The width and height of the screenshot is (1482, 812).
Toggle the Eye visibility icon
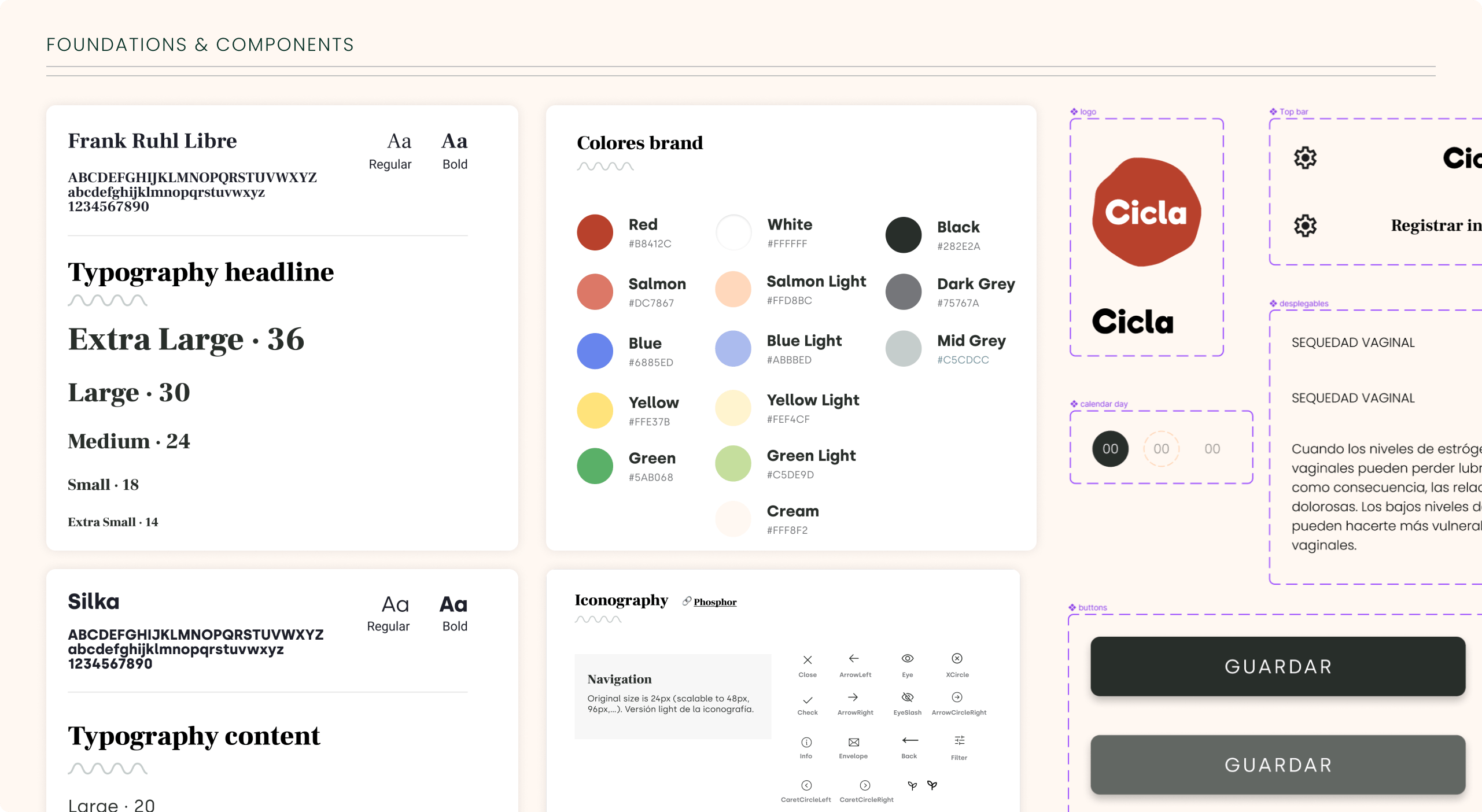click(908, 658)
